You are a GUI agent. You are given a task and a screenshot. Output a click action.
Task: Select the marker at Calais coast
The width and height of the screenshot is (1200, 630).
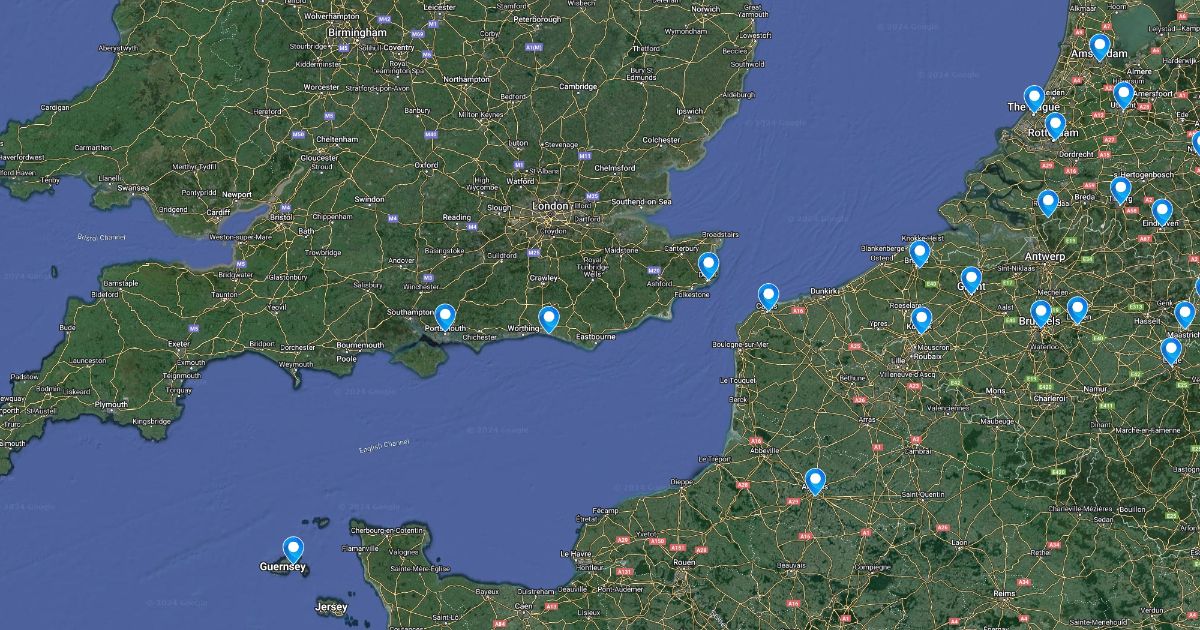768,297
